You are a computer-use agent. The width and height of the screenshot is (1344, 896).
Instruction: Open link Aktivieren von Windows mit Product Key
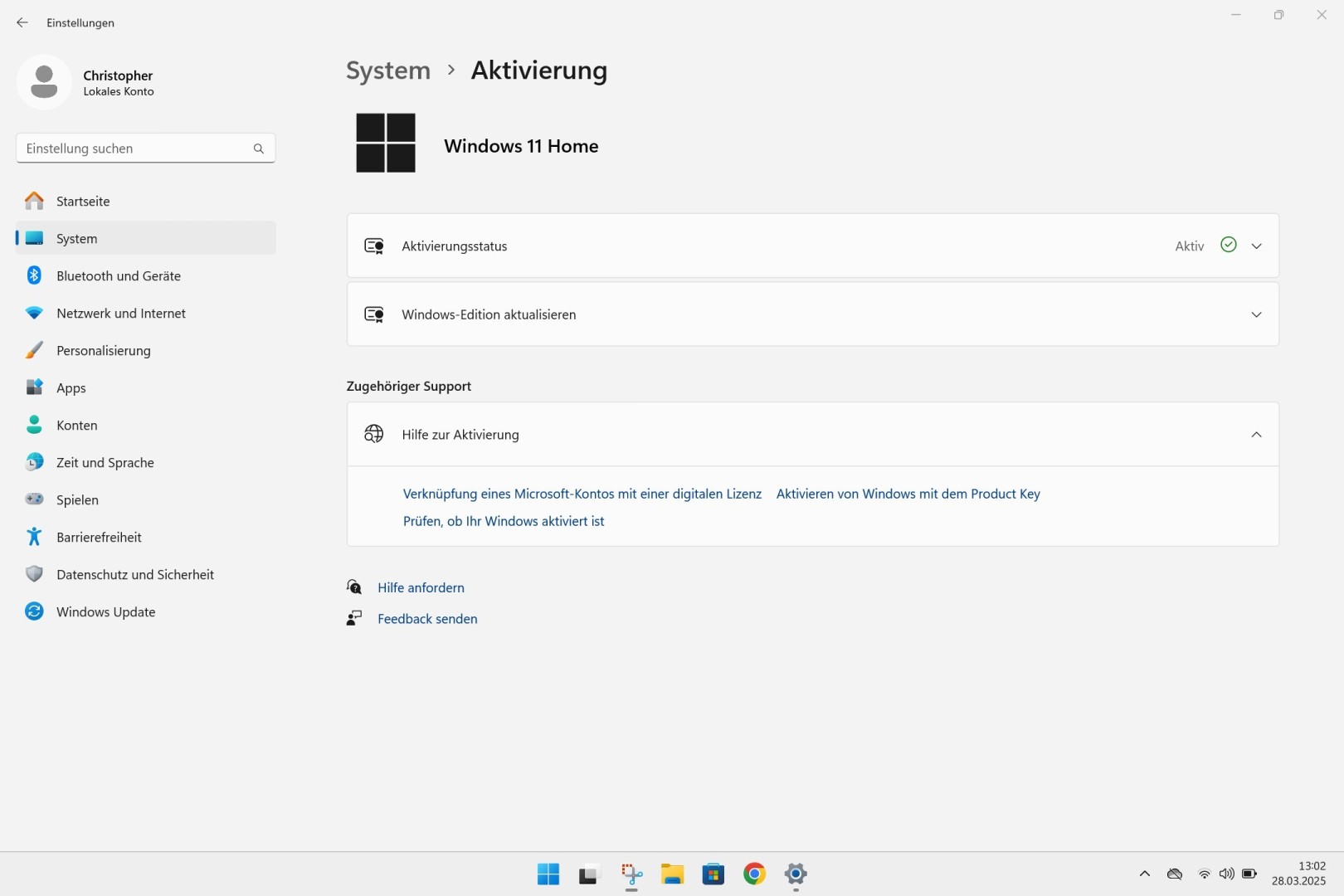908,494
